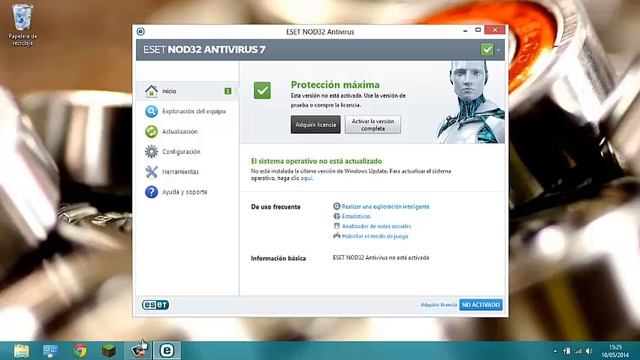Click Habilitar el modo de juego link

pos(375,236)
